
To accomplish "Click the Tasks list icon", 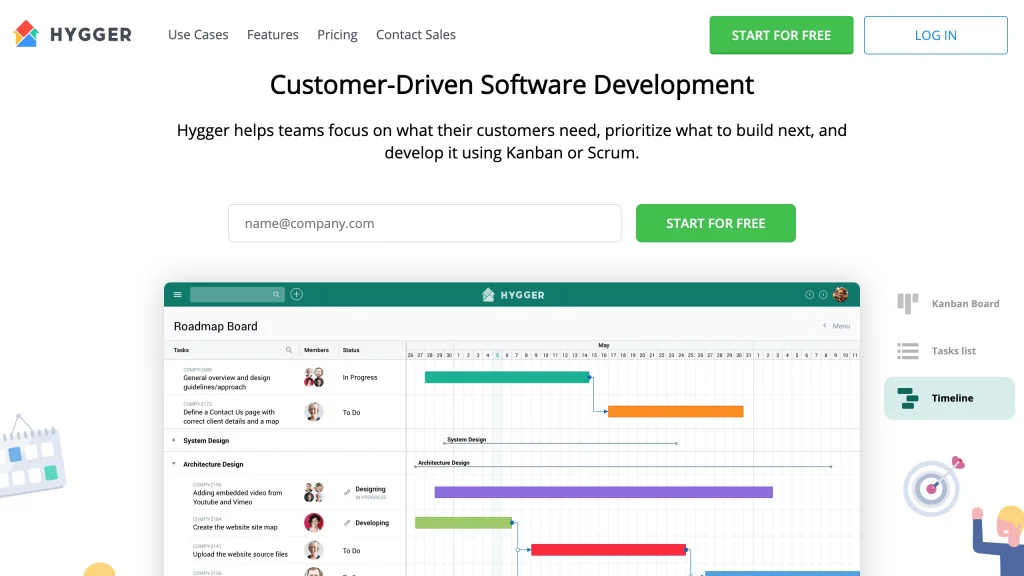I will tap(908, 351).
